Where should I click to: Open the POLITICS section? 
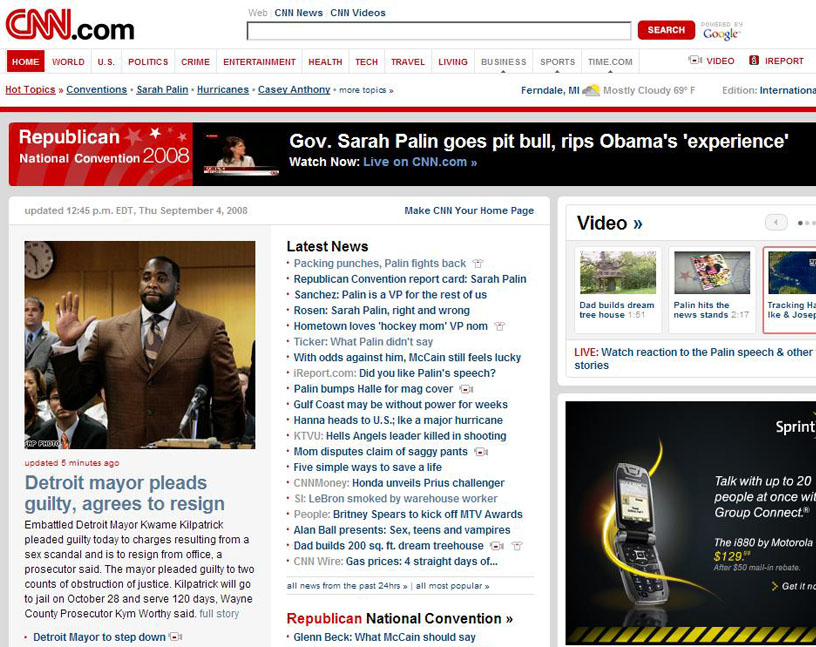point(148,61)
